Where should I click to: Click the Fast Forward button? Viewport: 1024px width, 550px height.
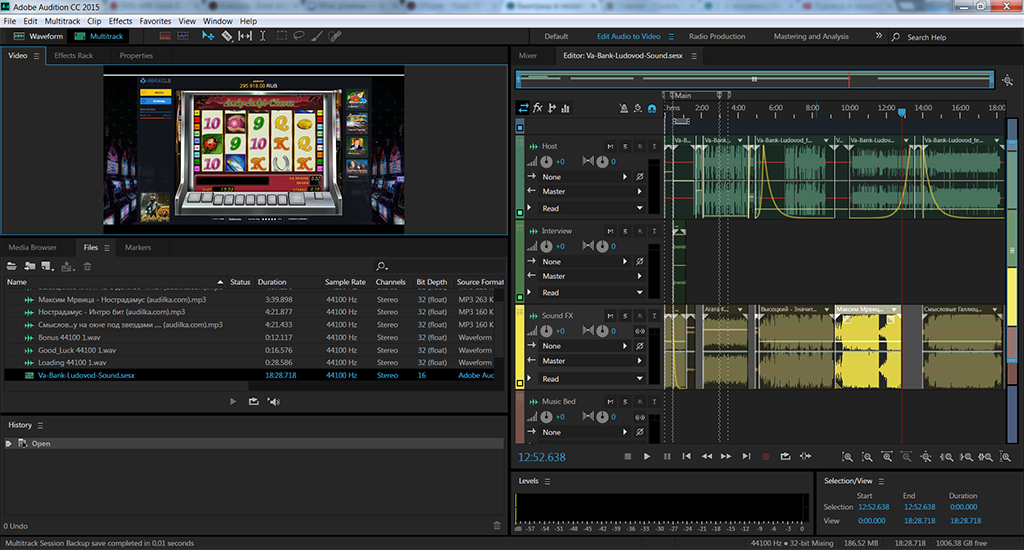tap(726, 457)
